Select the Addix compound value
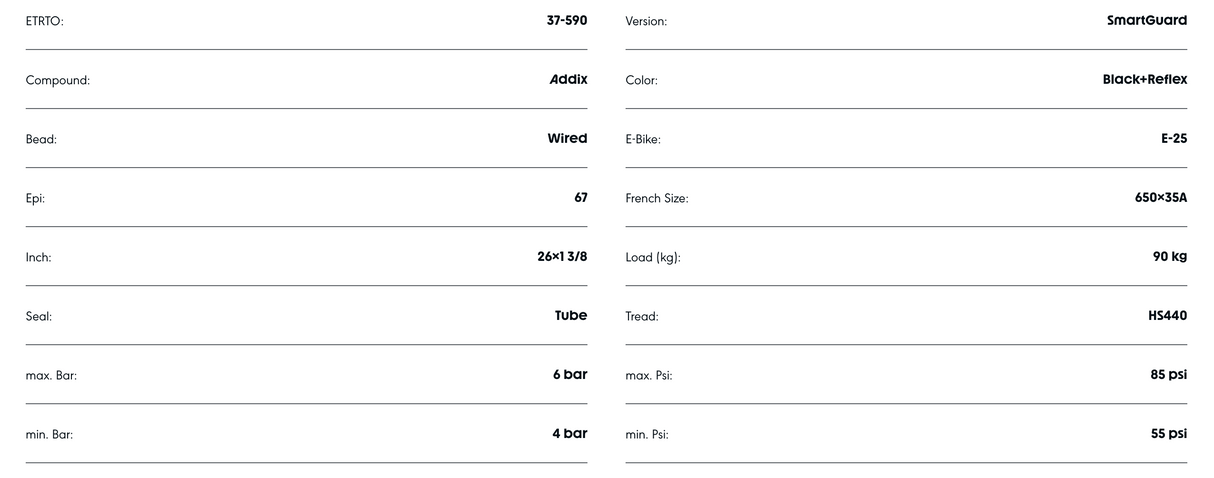 [x=568, y=79]
